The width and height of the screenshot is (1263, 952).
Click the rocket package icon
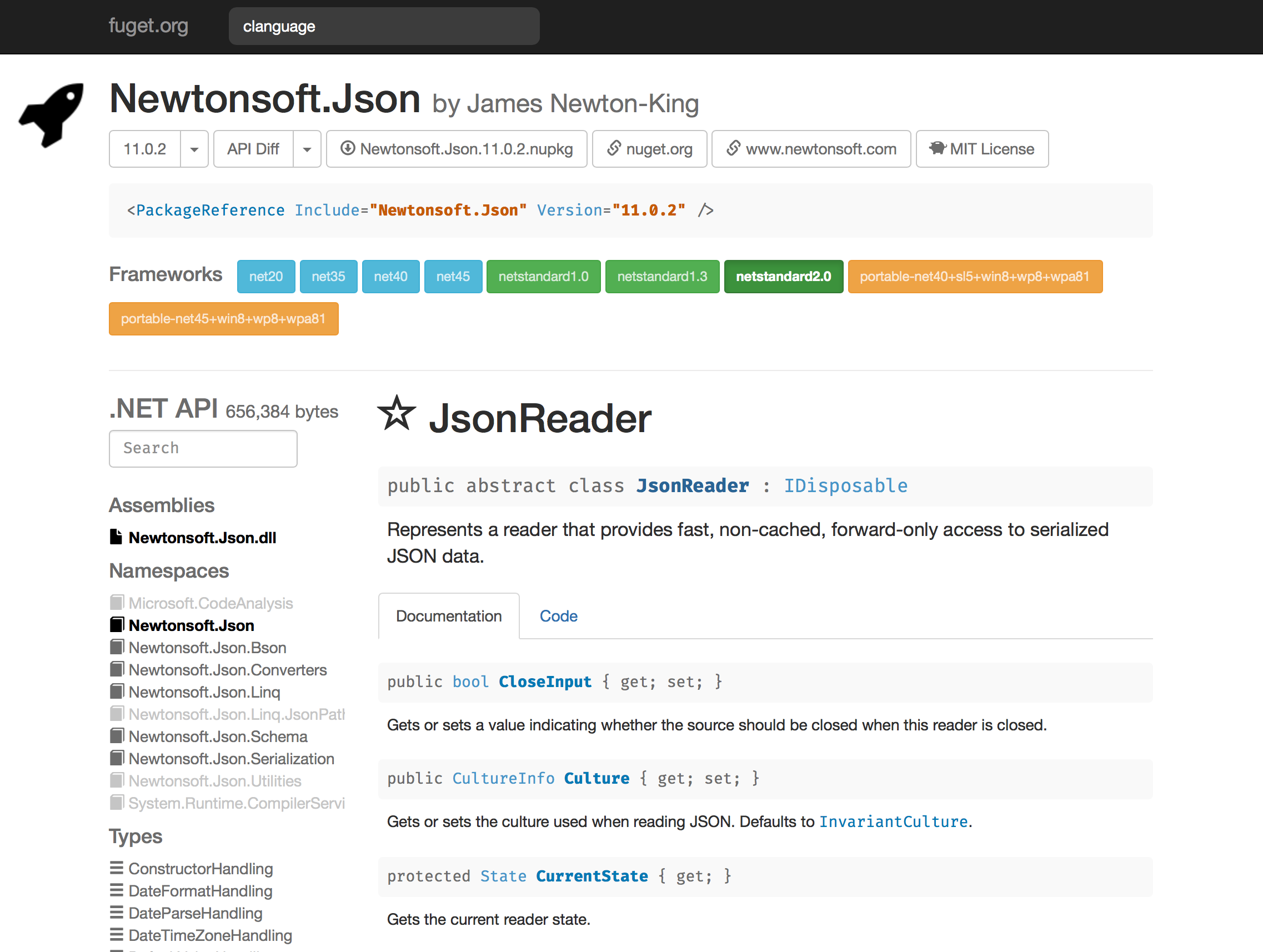coord(52,114)
